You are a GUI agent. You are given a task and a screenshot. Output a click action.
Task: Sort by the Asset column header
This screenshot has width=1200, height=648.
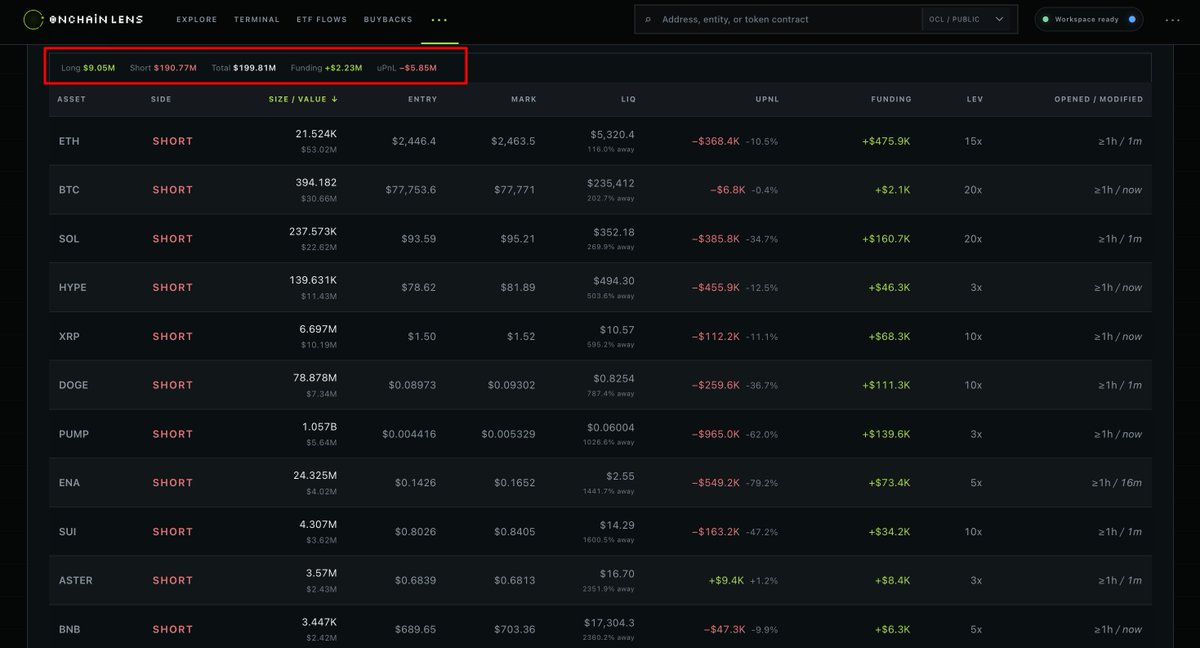(71, 99)
